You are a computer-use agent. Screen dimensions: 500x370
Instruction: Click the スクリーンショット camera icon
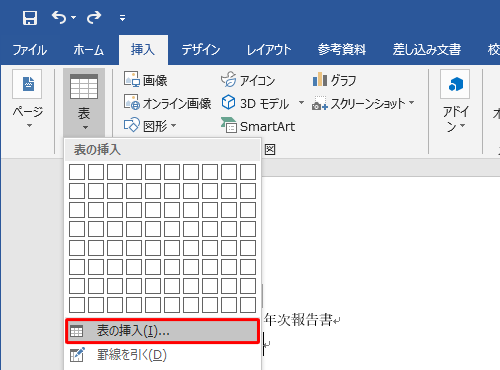click(x=320, y=103)
